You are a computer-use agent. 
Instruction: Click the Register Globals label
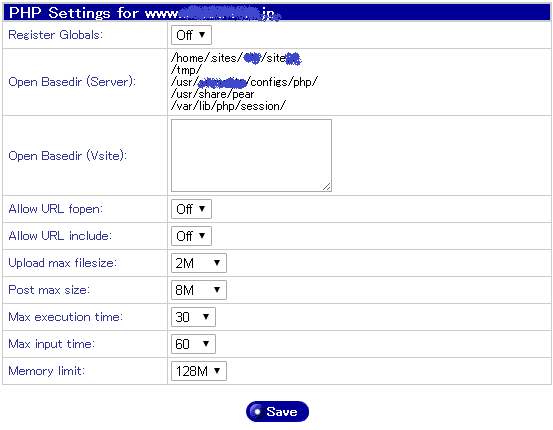click(55, 35)
